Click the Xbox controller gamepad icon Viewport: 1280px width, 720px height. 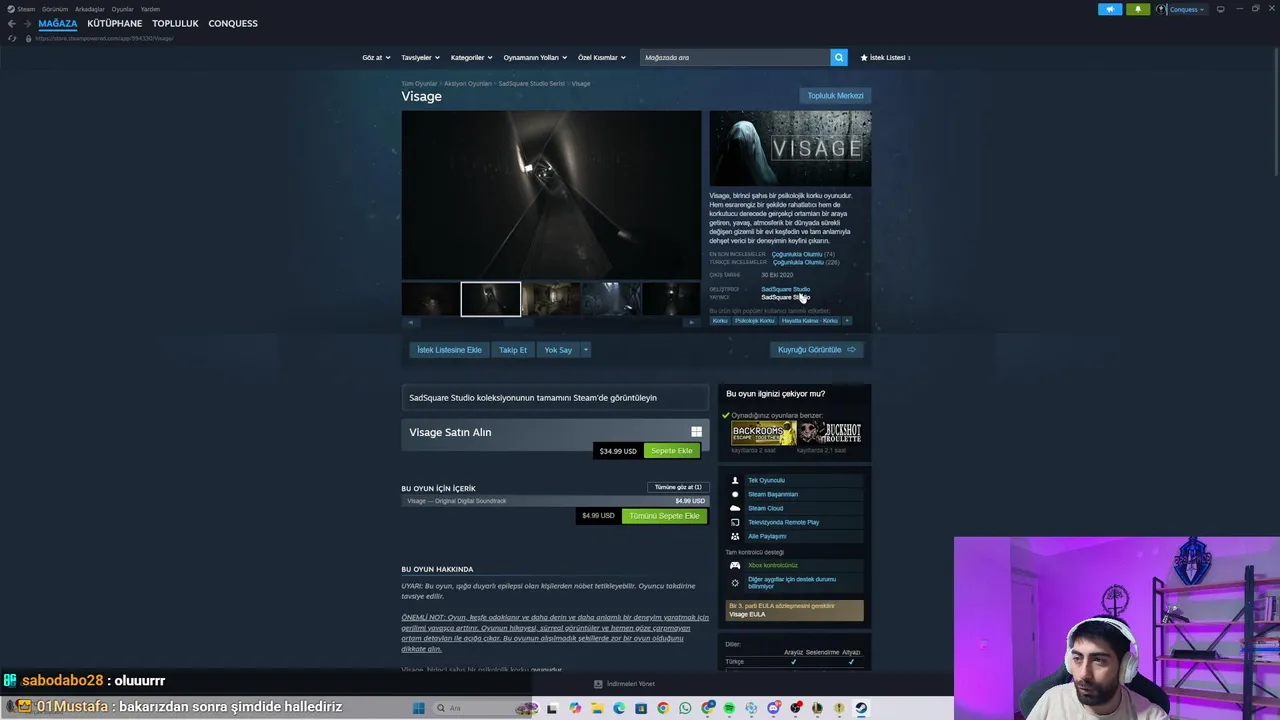(735, 565)
